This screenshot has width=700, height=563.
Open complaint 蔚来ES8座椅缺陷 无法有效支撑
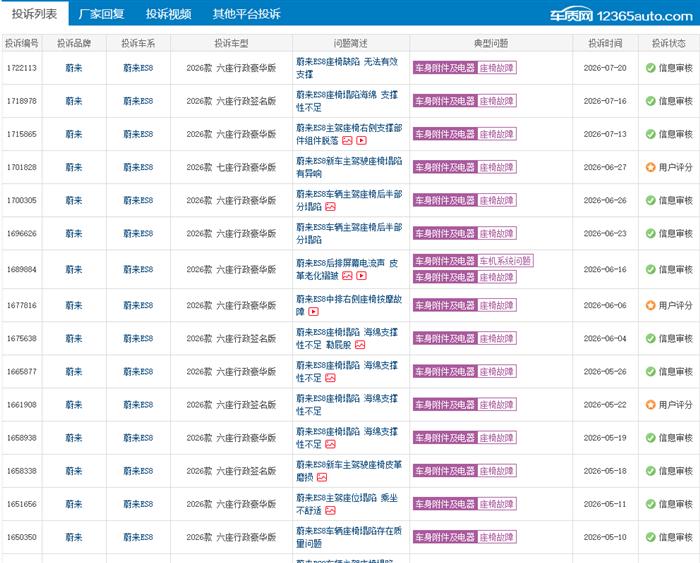(347, 68)
